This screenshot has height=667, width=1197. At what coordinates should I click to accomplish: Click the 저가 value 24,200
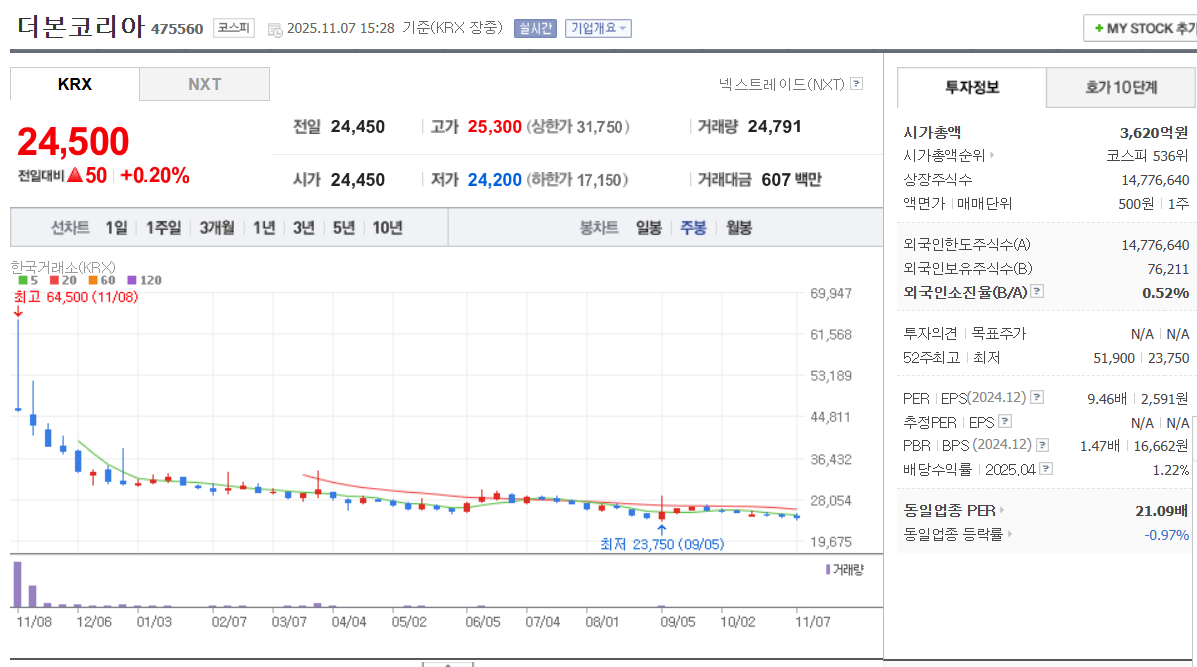click(495, 180)
